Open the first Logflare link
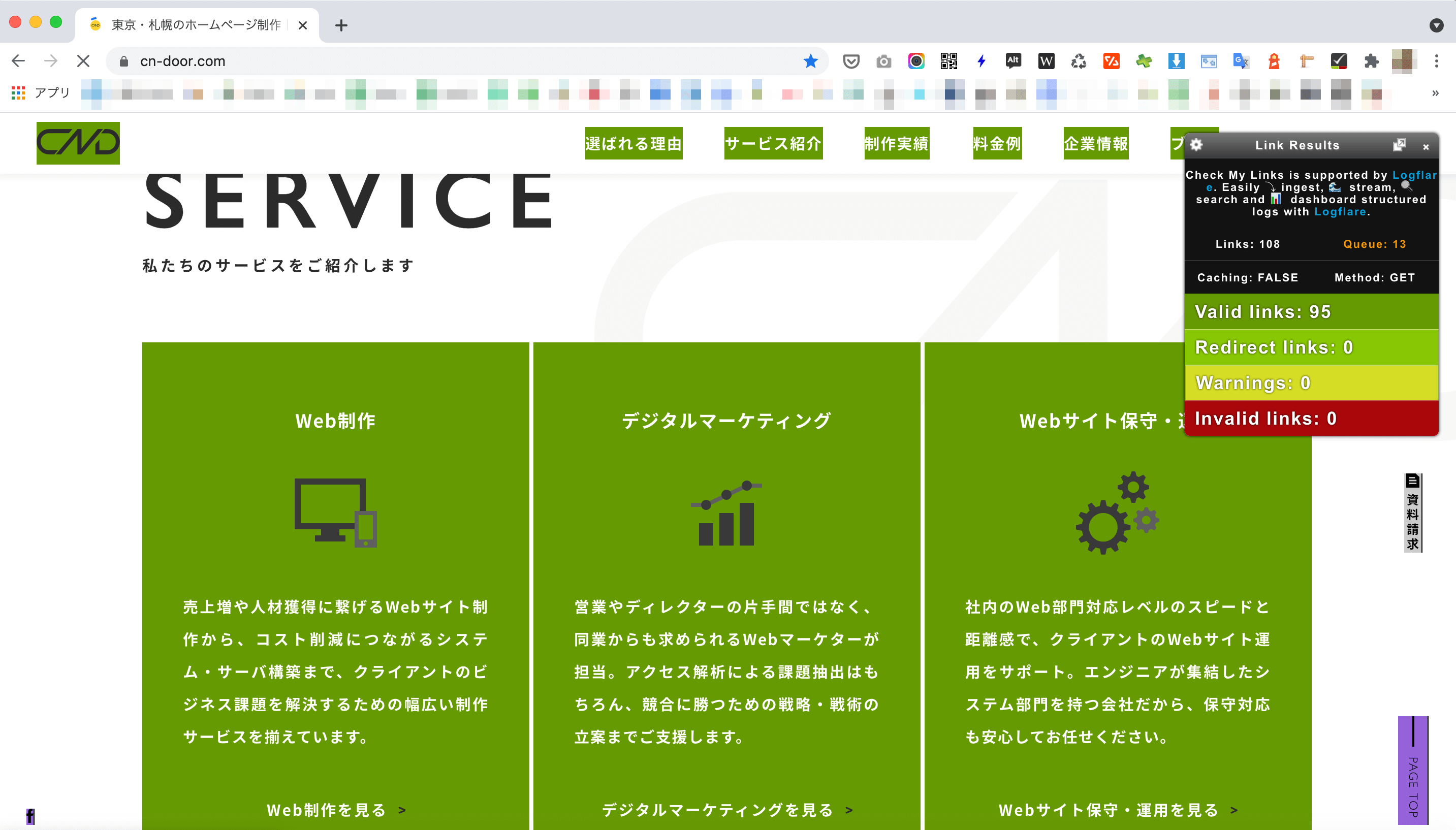Image resolution: width=1456 pixels, height=830 pixels. coord(1414,175)
